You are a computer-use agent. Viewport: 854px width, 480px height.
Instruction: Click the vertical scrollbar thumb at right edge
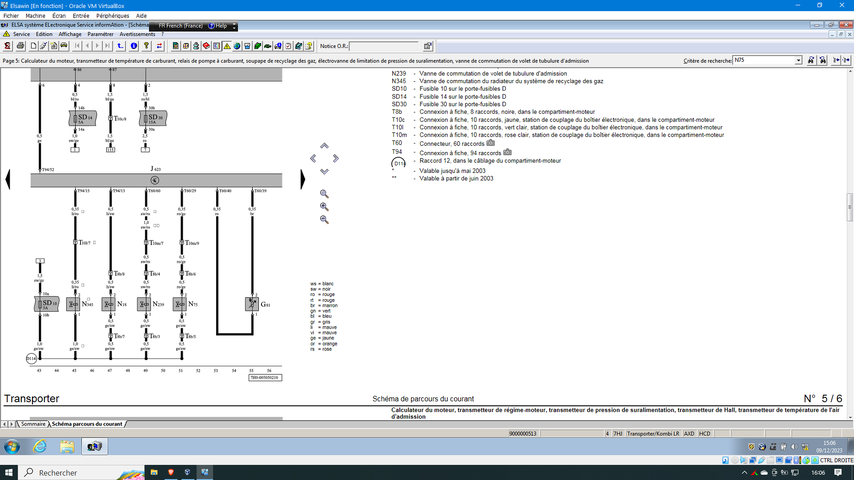tap(850, 208)
